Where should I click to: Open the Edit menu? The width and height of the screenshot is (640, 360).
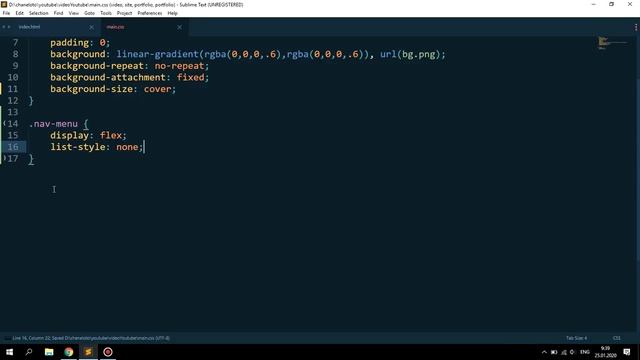click(x=20, y=13)
